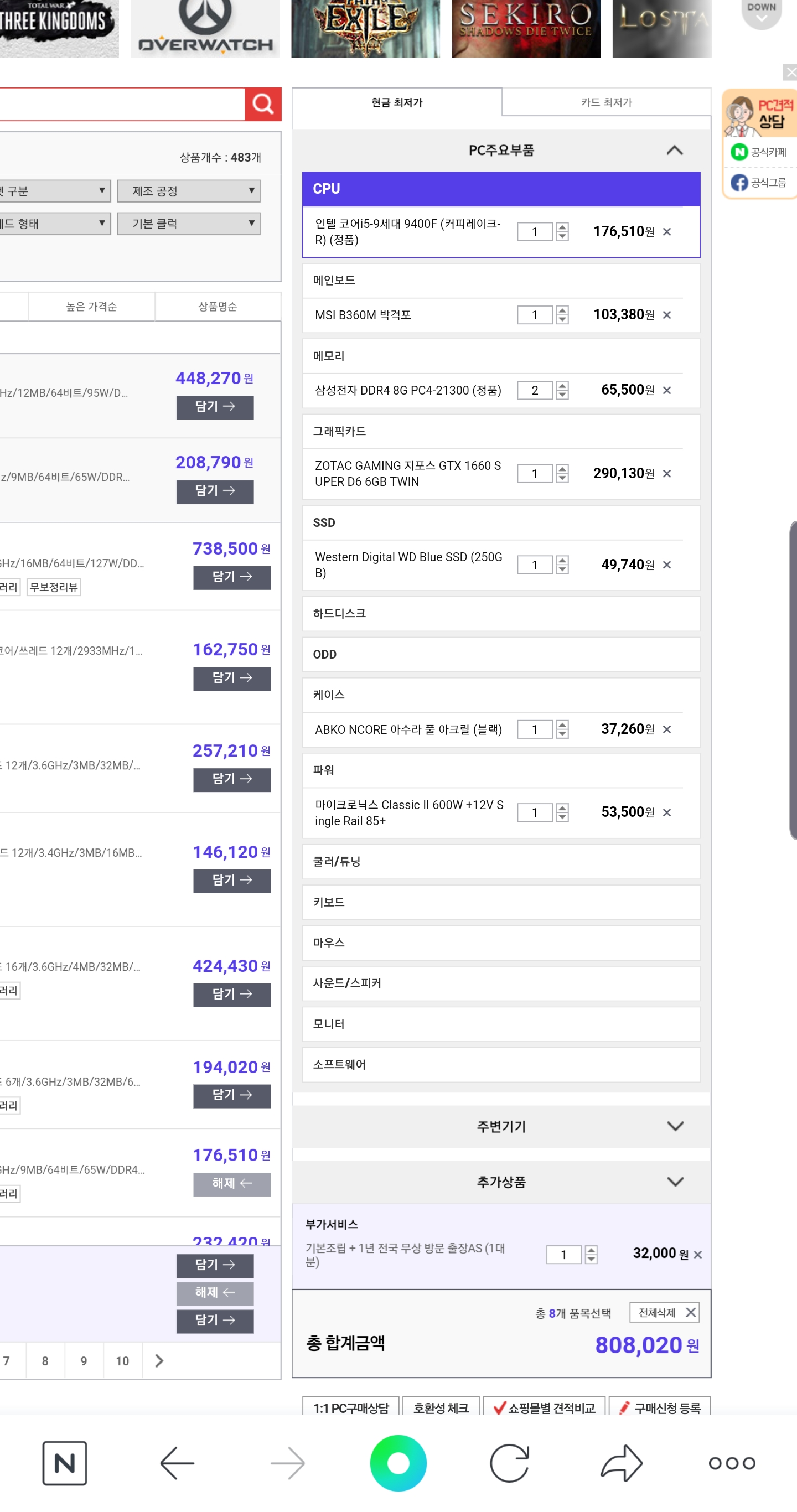
Task: Open the Facebook 공식그룹 link
Action: 758,183
